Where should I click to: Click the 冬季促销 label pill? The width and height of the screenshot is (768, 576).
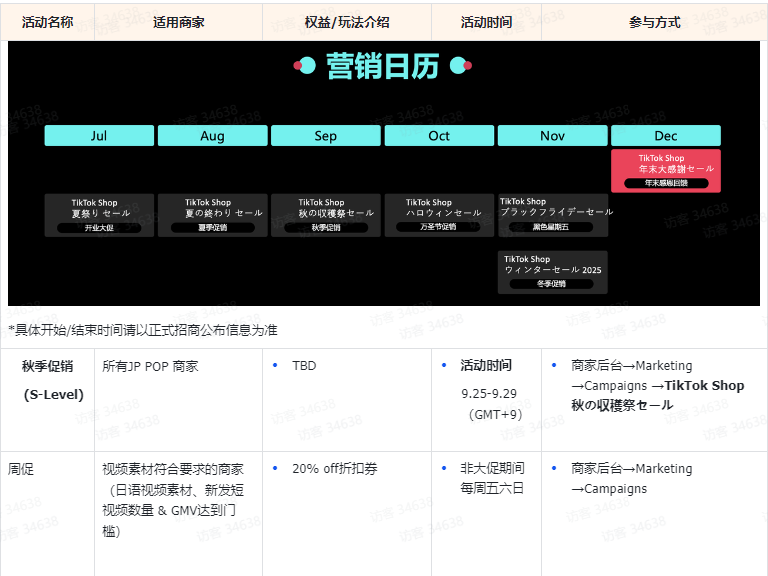click(552, 284)
